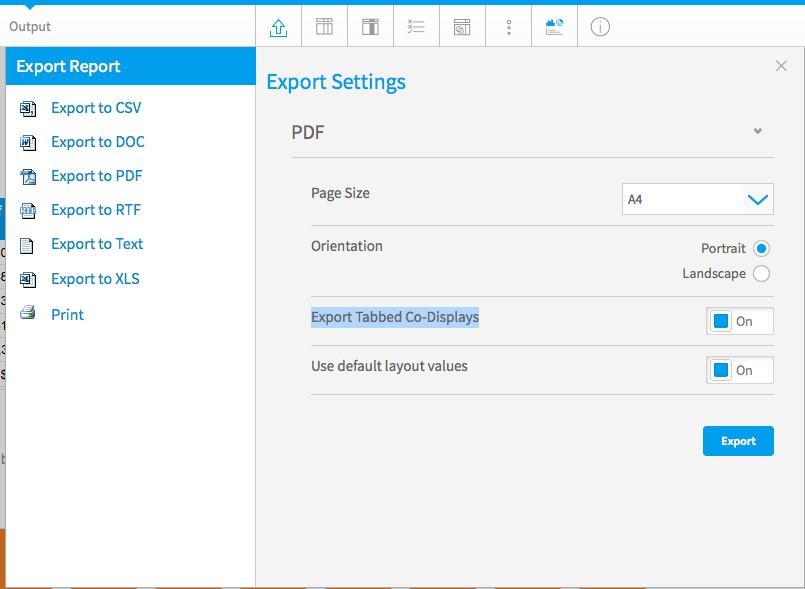
Task: Click the Print link
Action: 67,314
